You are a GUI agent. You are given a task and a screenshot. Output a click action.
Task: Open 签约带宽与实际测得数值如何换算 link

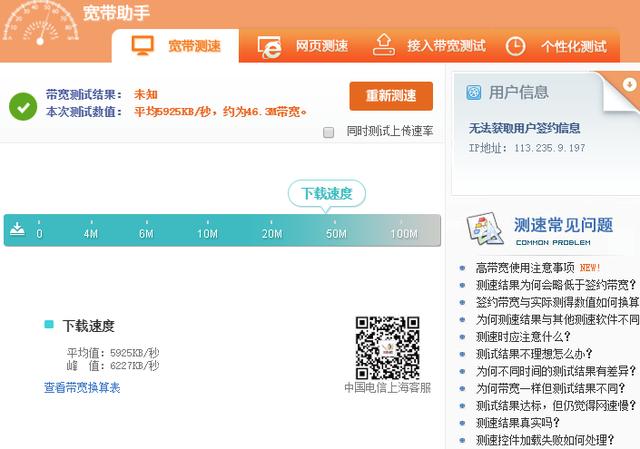click(558, 302)
